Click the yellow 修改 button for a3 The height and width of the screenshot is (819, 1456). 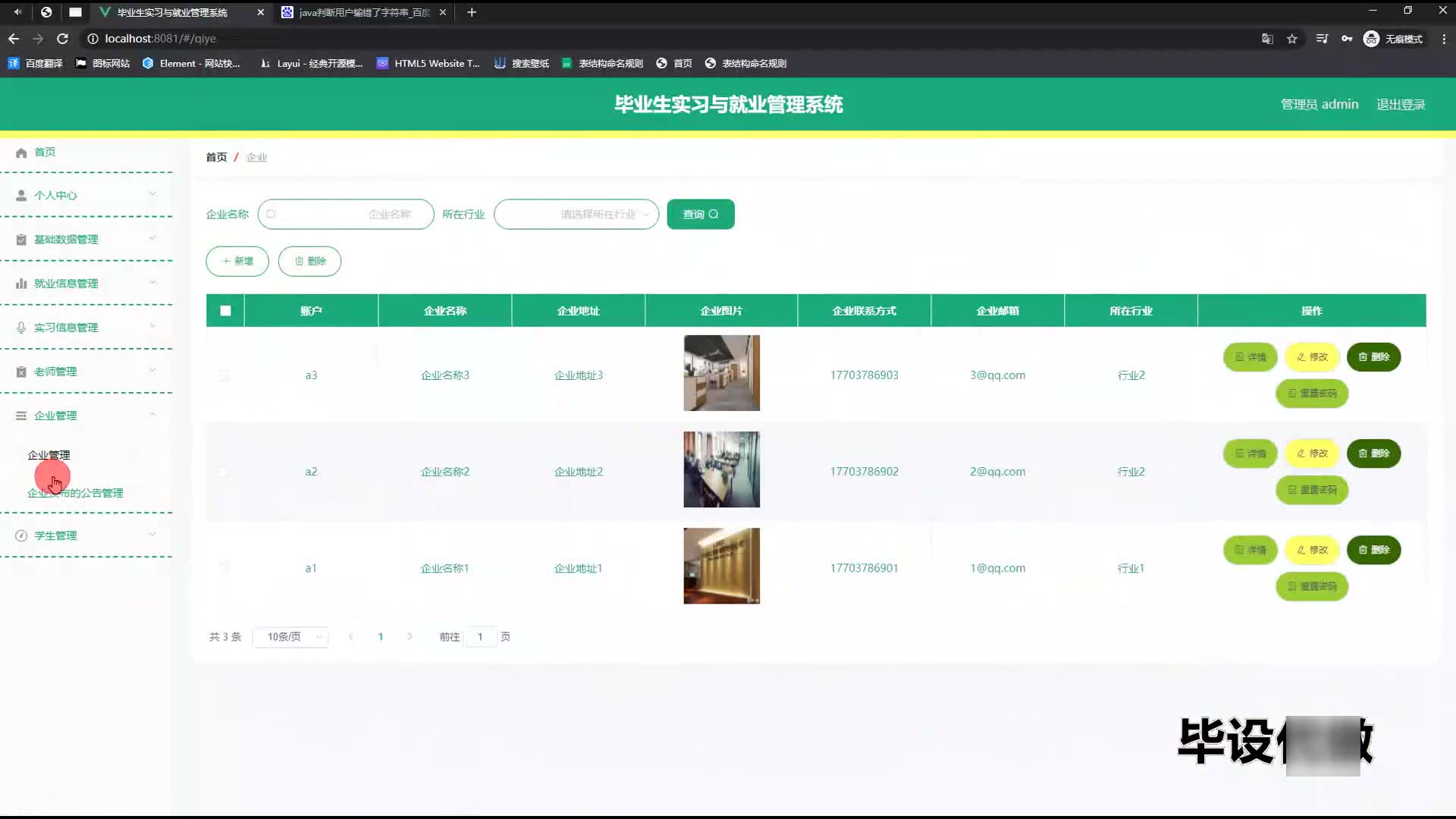(1312, 357)
